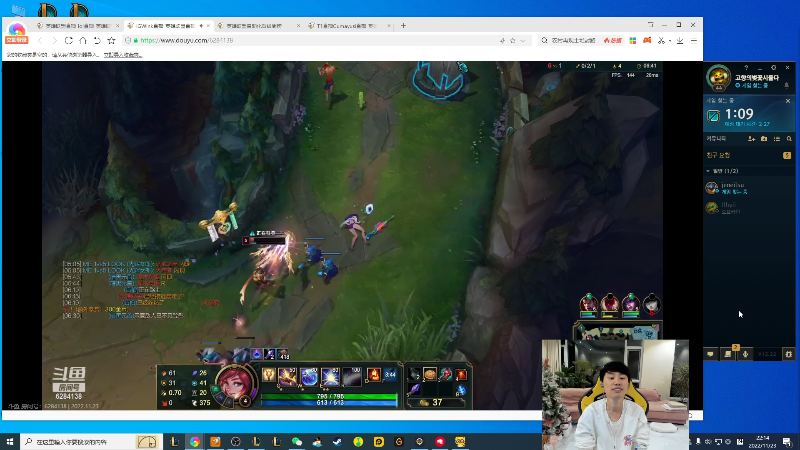Click the status message under summoner name

click(x=752, y=85)
